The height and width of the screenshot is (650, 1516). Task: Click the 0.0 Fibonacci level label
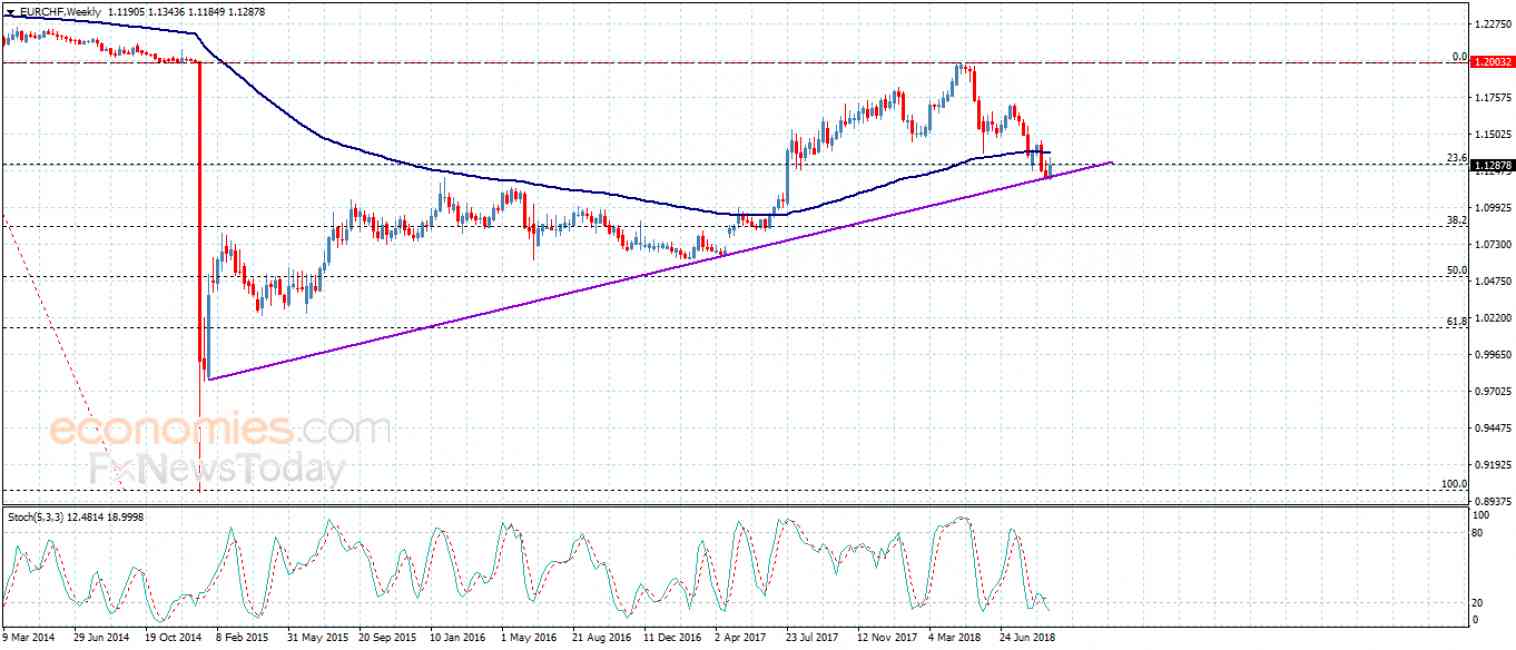1459,57
